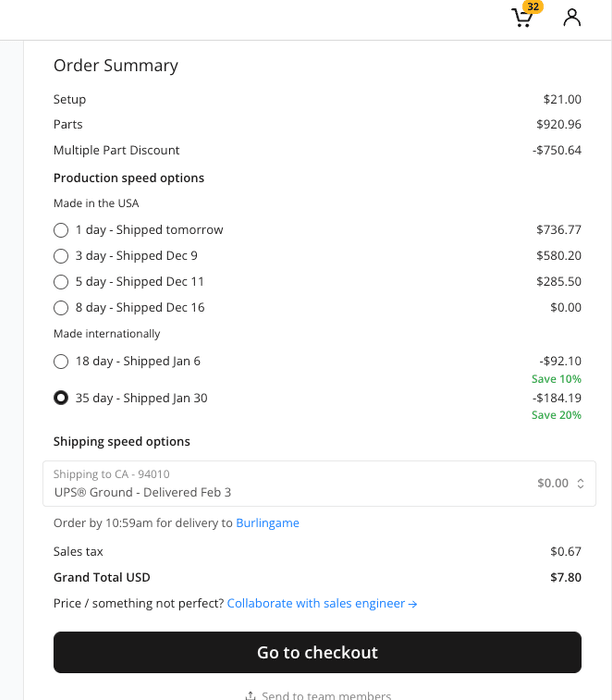The width and height of the screenshot is (612, 700).
Task: Choose 8 day - Shipped Dec 16 production speed
Action: pyautogui.click(x=61, y=308)
